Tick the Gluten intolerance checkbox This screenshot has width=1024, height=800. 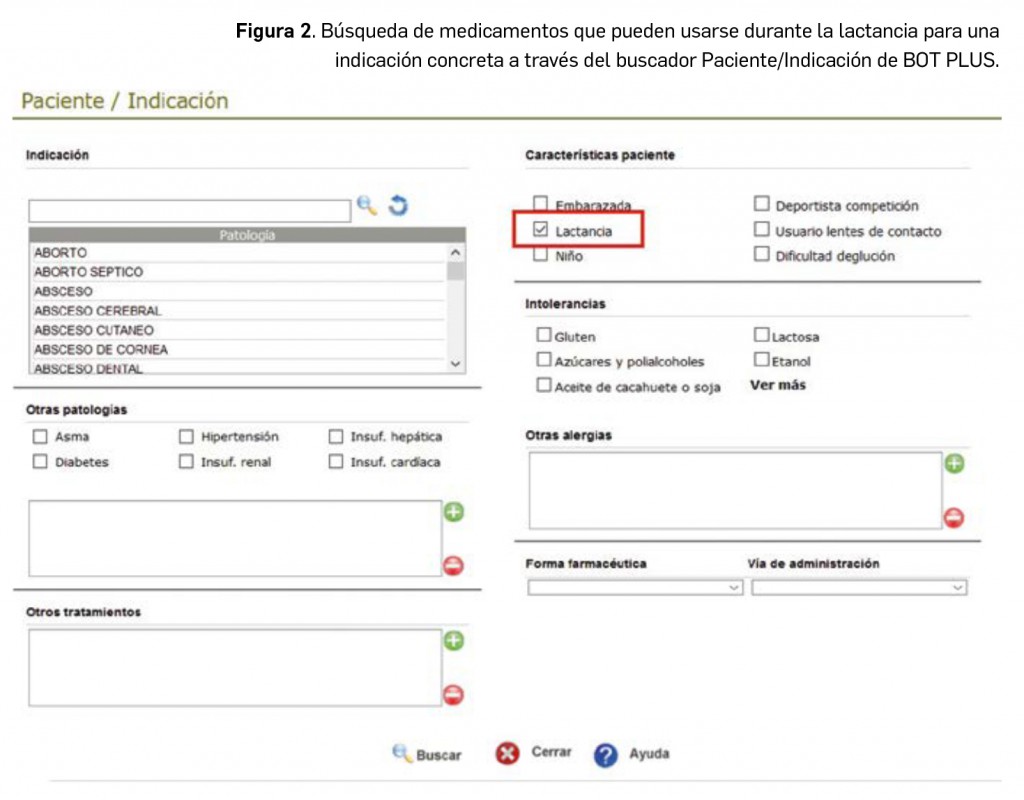pyautogui.click(x=544, y=336)
